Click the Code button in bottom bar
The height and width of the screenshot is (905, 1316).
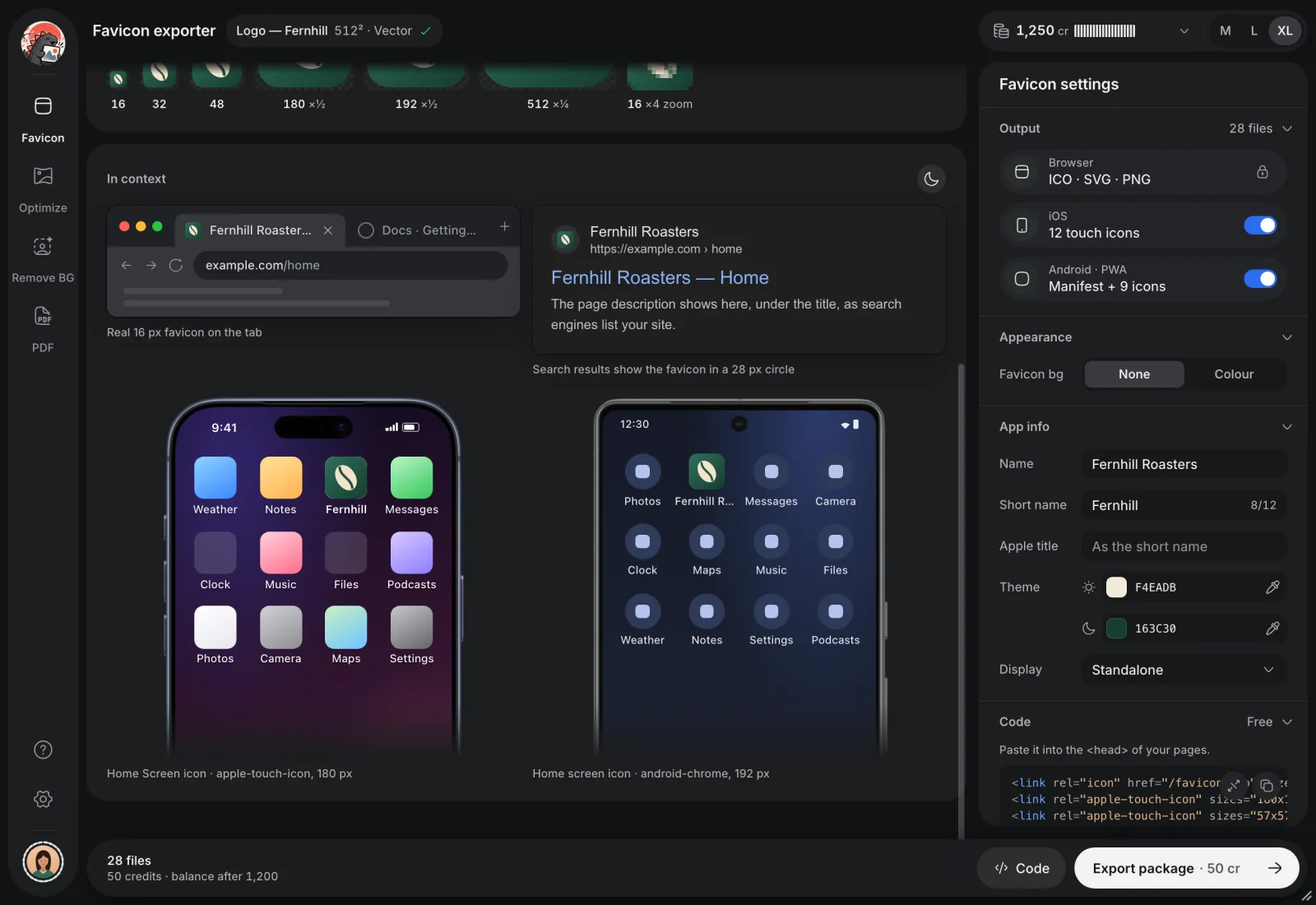pos(1022,868)
